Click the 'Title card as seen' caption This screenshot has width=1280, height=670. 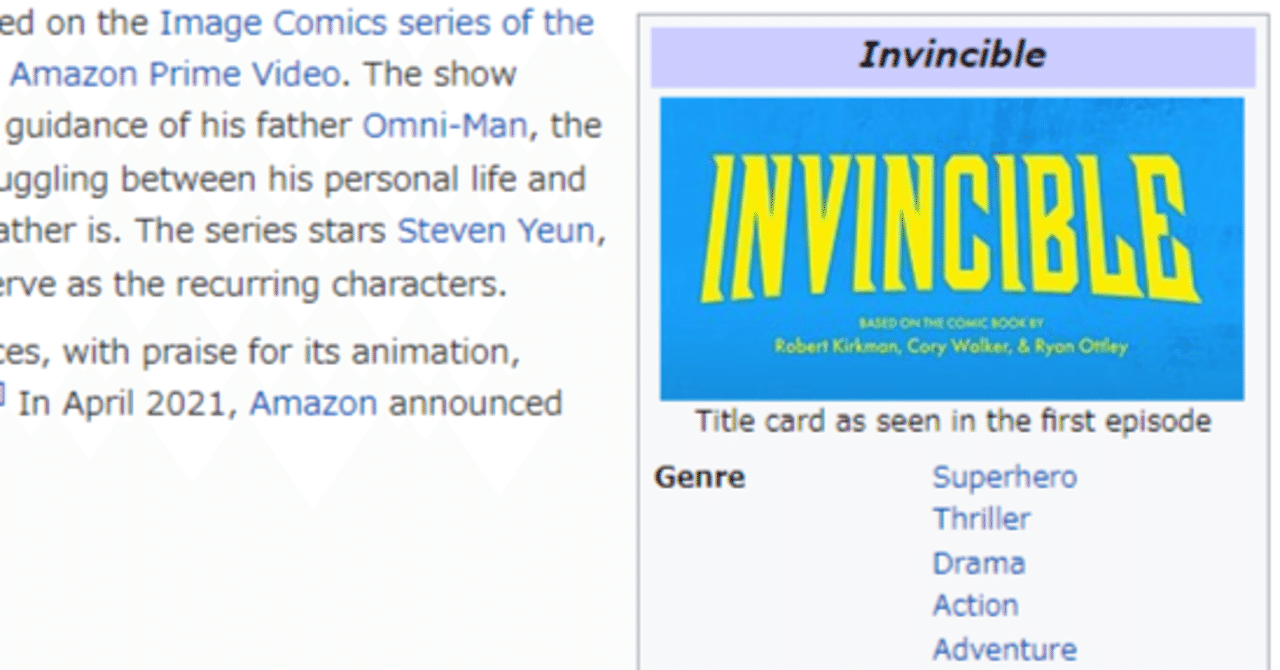952,421
